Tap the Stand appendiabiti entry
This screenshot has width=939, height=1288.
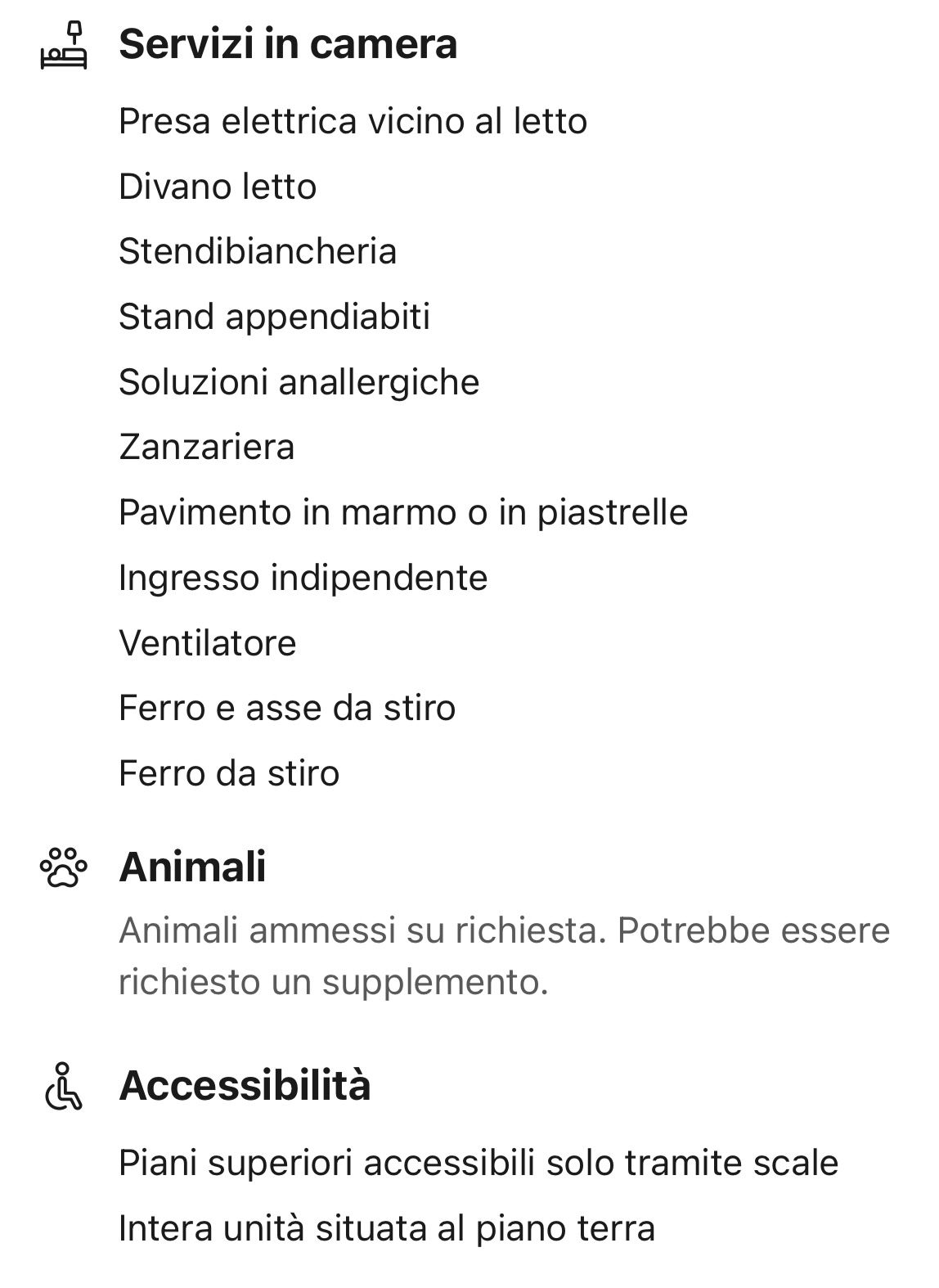coord(274,317)
